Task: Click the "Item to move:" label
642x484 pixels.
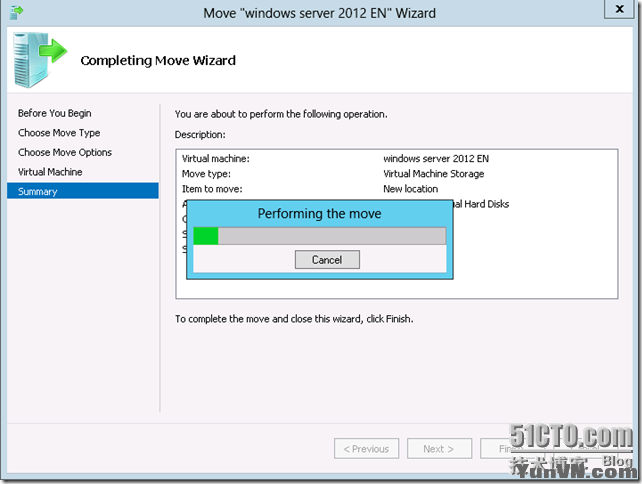Action: [212, 189]
